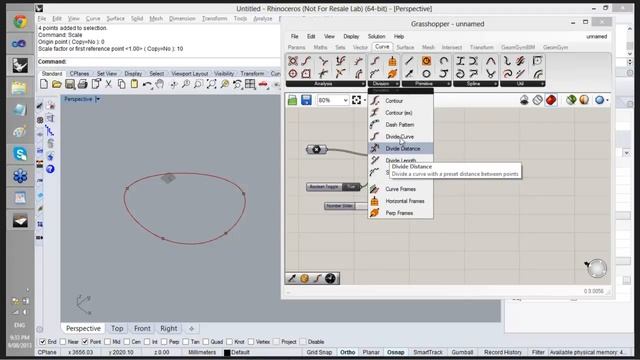This screenshot has width=640, height=360.
Task: Click the Zoom Extents icon in Rhino toolbar
Action: coord(211,84)
